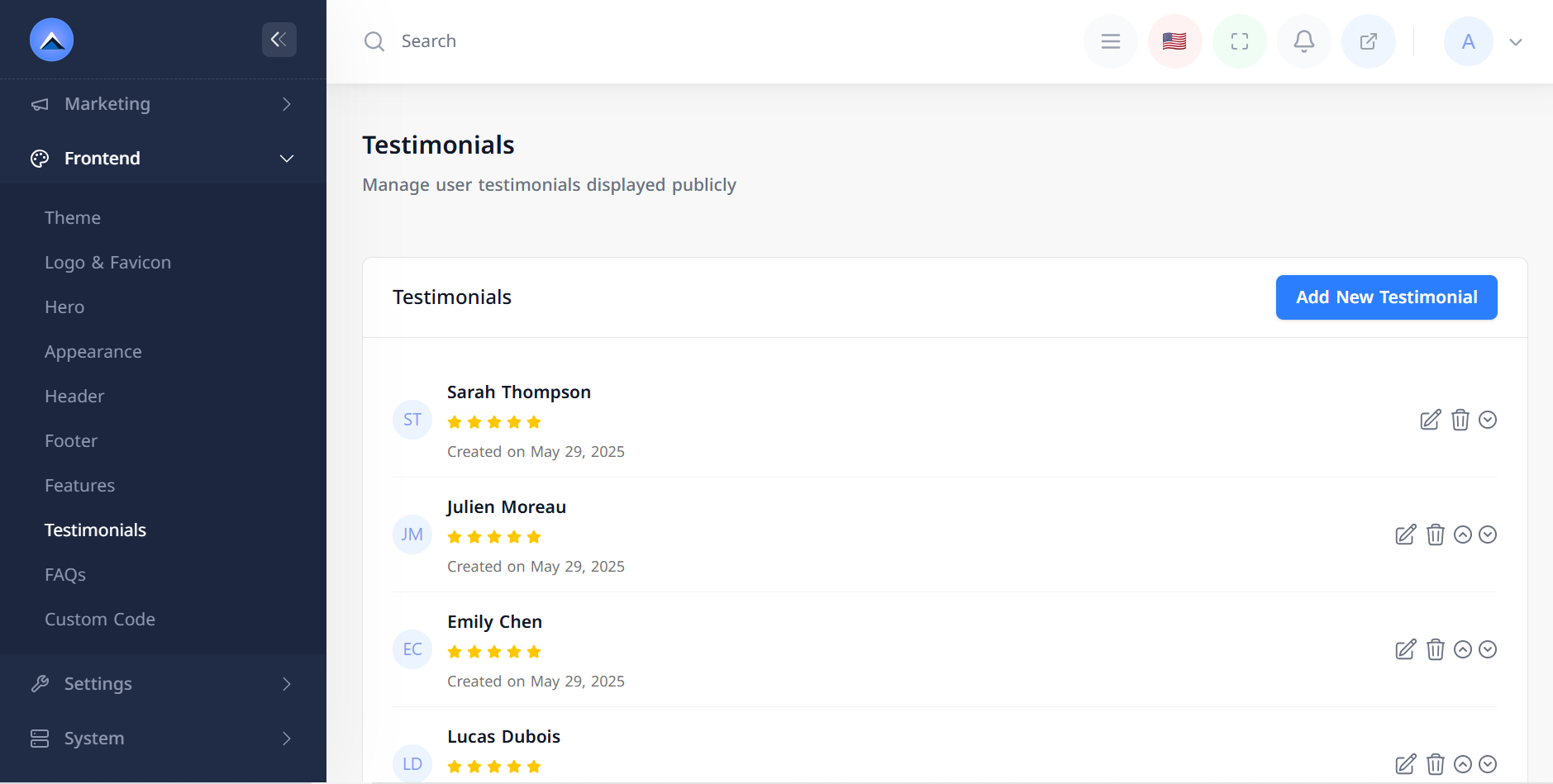Click the app logo in the sidebar
Viewport: 1553px width, 784px height.
[52, 40]
